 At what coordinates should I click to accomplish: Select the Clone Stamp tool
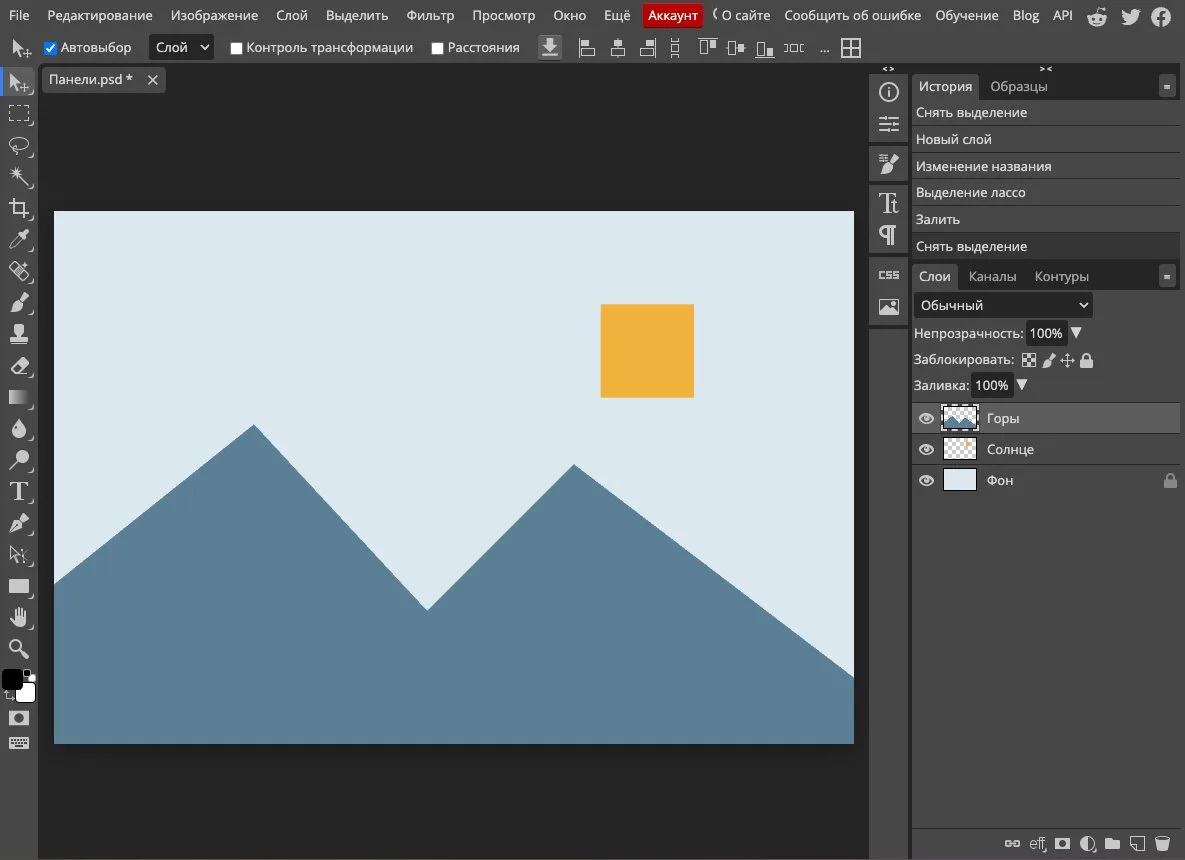[x=19, y=334]
